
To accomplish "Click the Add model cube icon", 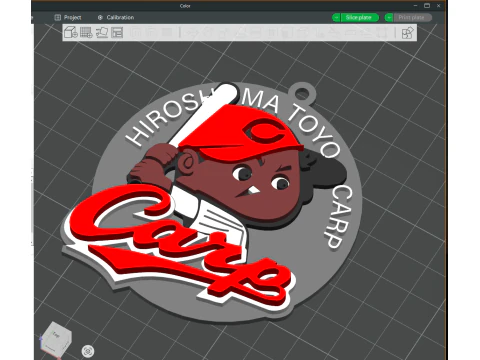I will click(x=71, y=32).
